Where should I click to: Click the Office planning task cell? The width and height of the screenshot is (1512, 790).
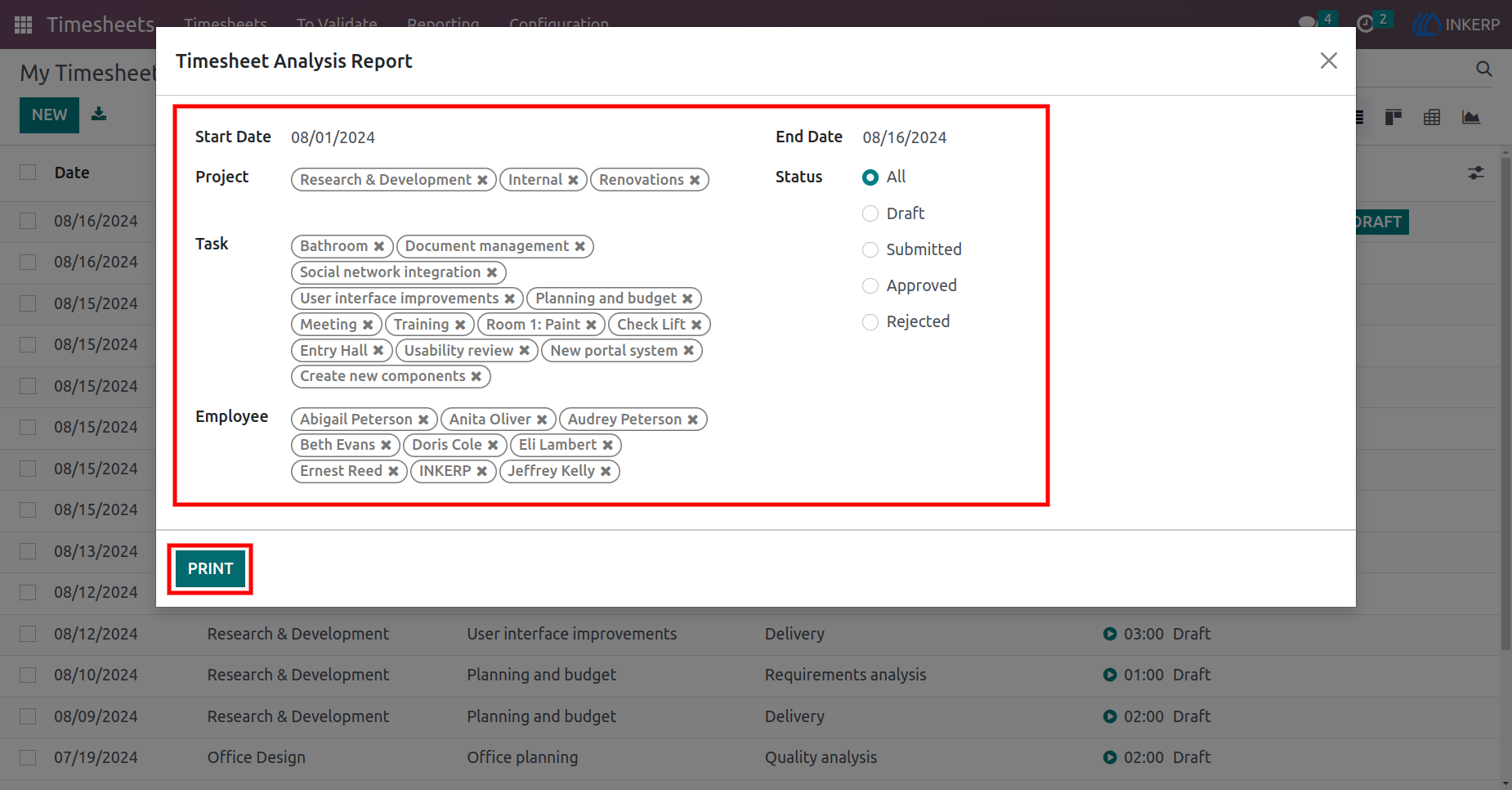(x=522, y=757)
